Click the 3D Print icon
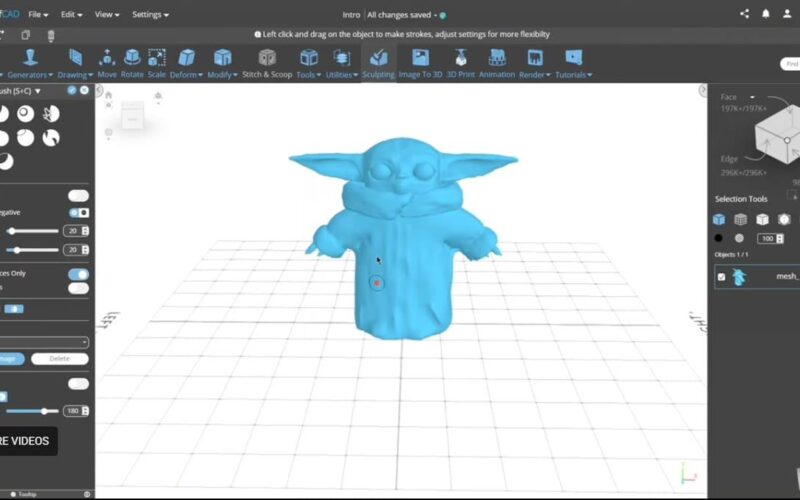Image resolution: width=800 pixels, height=500 pixels. click(x=461, y=63)
